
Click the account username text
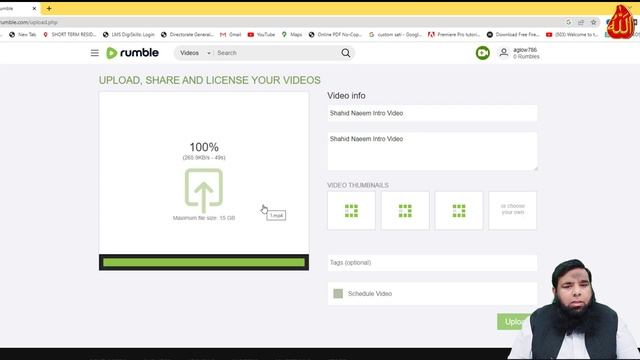click(525, 50)
